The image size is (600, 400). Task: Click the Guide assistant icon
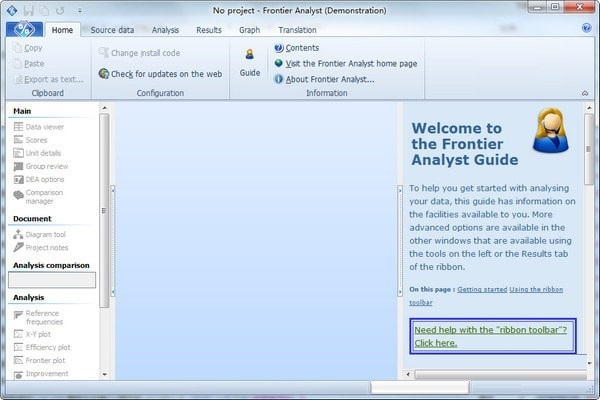tap(249, 62)
